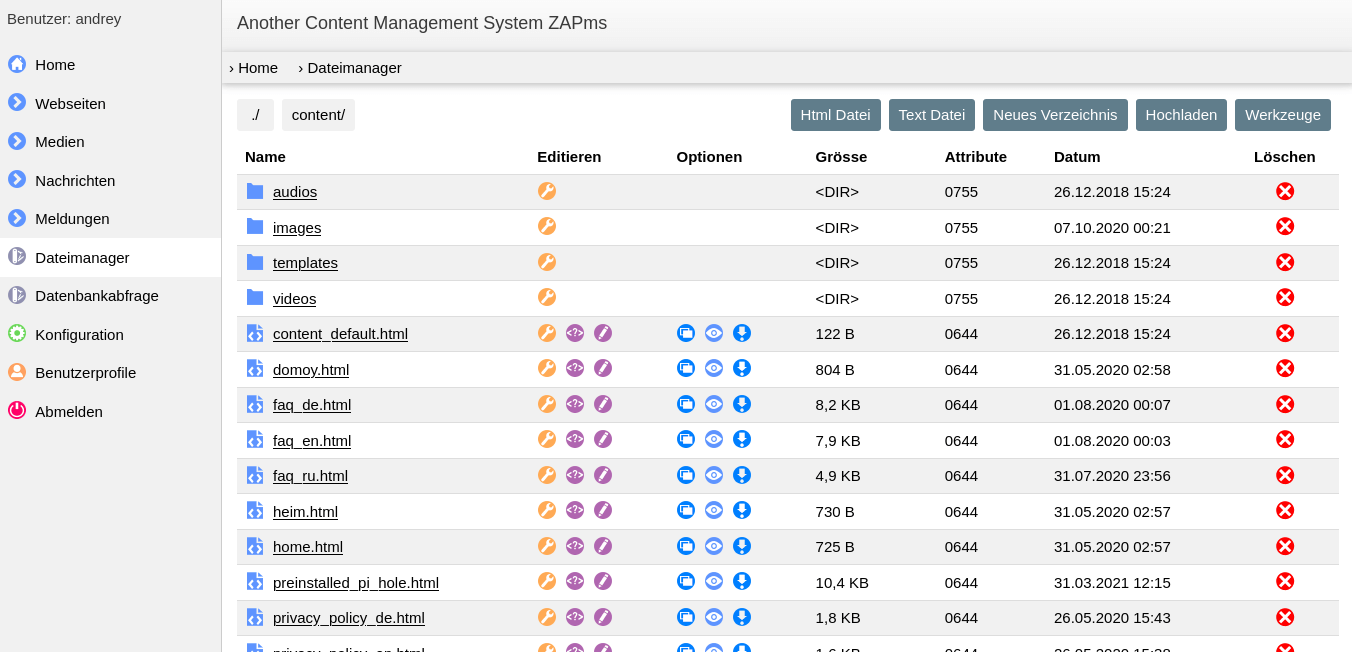Viewport: 1352px width, 652px height.
Task: Click pencil icon for preinstalled_pi_hole.html
Action: click(603, 581)
